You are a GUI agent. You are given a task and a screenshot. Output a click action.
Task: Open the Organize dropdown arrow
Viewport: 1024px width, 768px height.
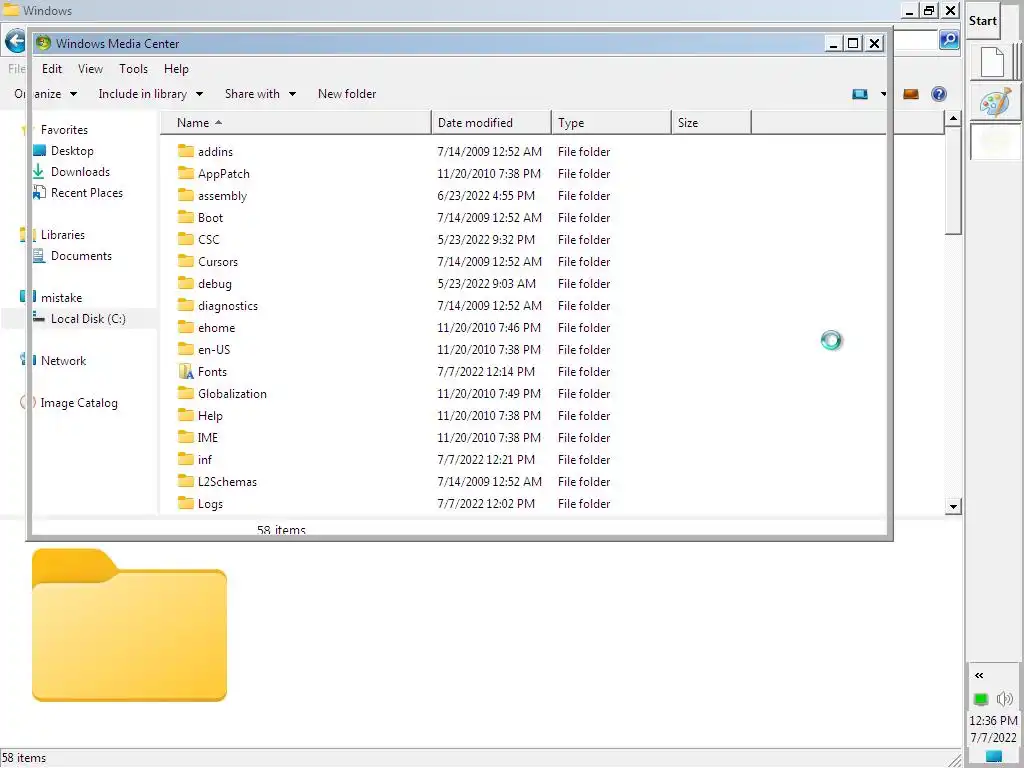(x=73, y=94)
